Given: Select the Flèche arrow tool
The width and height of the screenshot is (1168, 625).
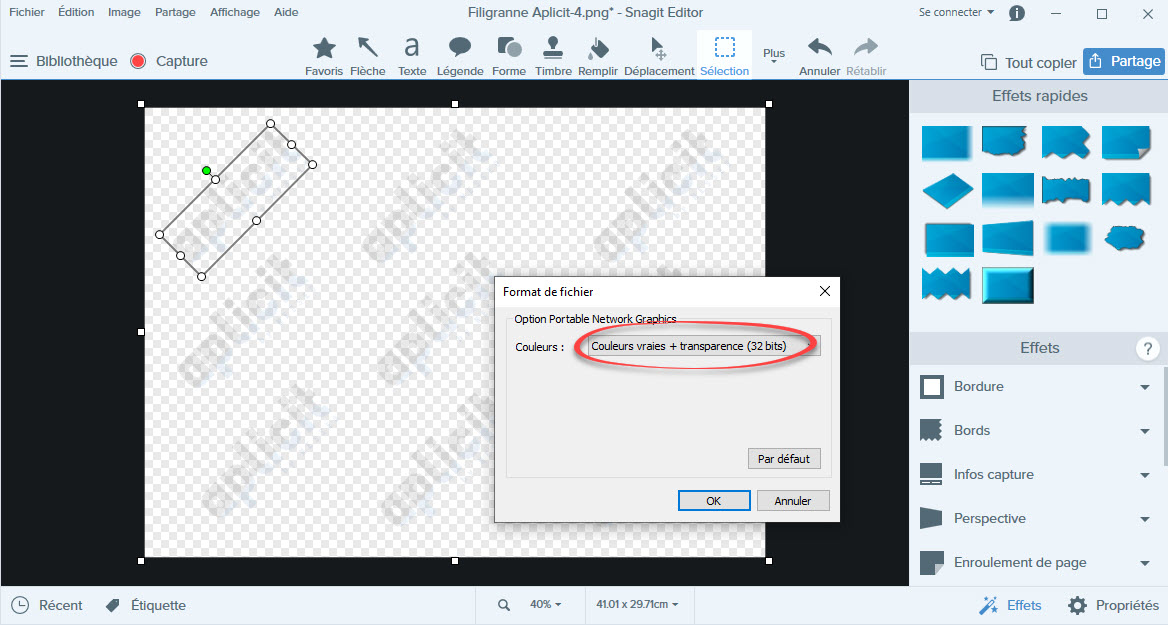Looking at the screenshot, I should click(367, 57).
